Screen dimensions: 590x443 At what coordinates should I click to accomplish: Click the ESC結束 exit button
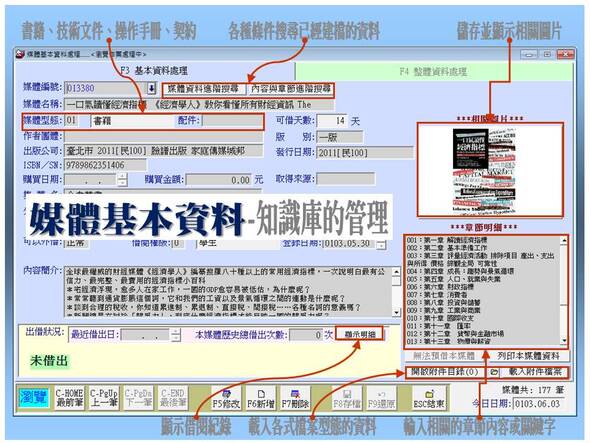coord(429,399)
